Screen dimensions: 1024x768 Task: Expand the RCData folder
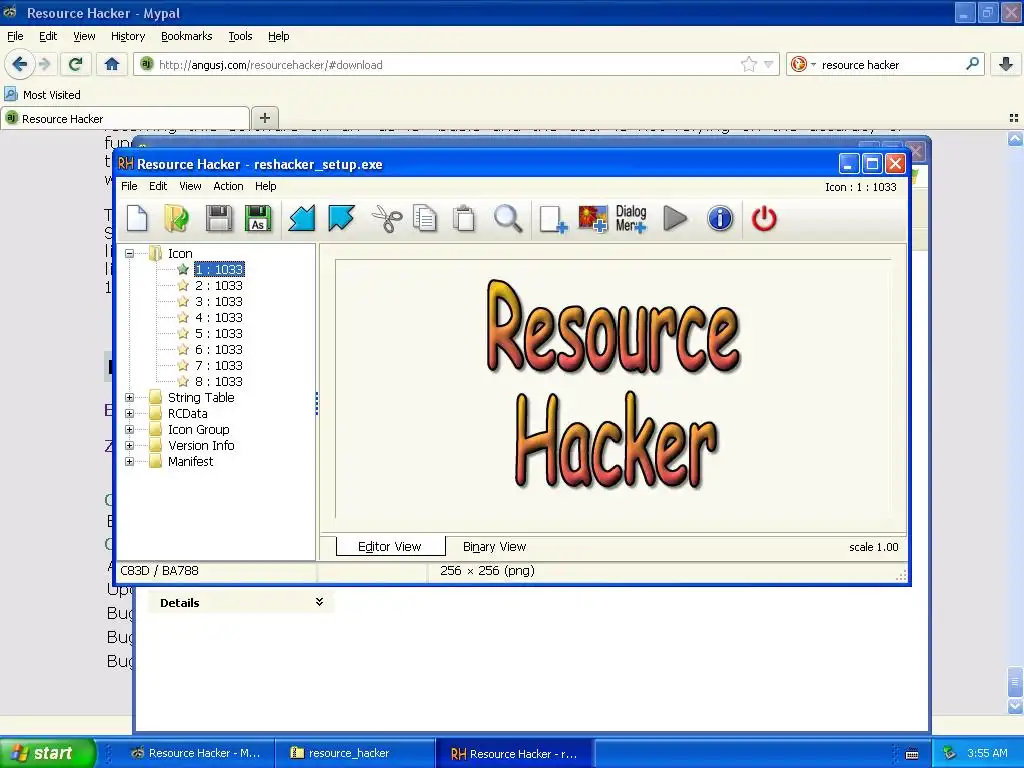click(x=129, y=413)
